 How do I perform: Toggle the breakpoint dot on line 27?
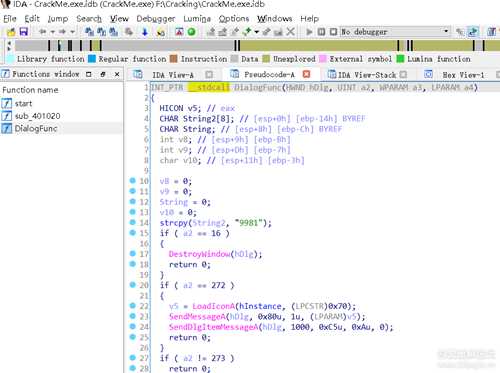click(x=133, y=357)
